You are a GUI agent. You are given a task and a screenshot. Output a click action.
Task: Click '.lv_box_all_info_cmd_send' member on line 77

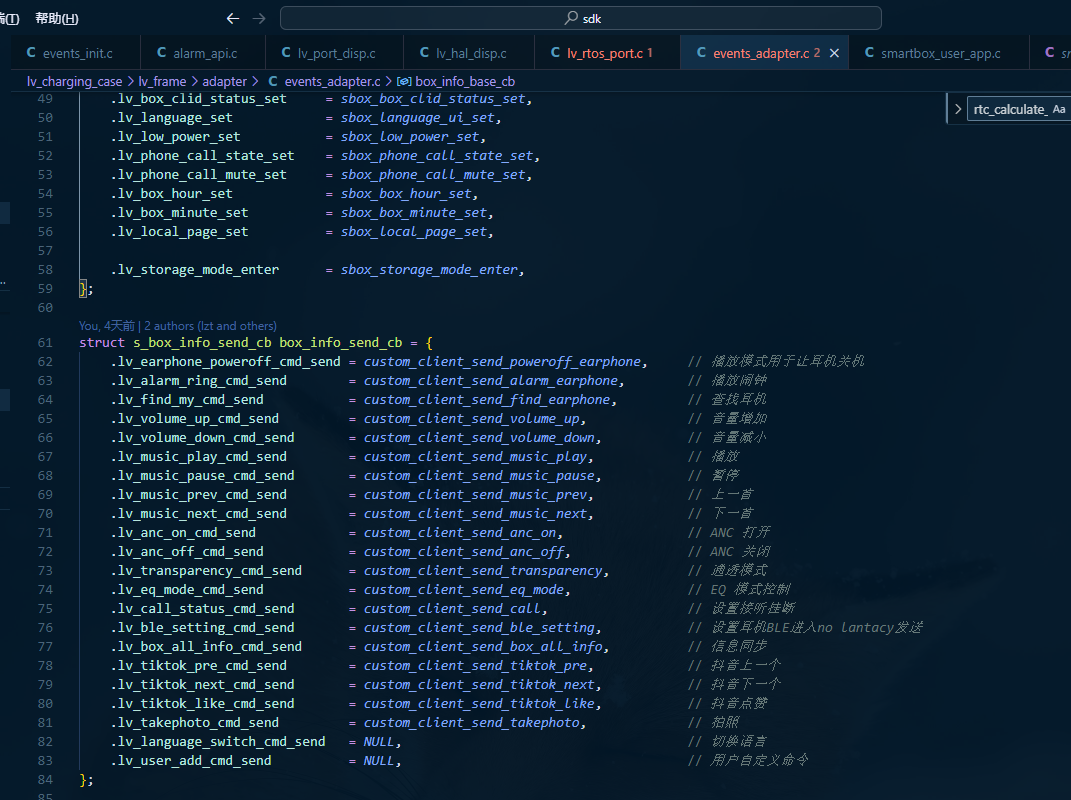coord(206,647)
